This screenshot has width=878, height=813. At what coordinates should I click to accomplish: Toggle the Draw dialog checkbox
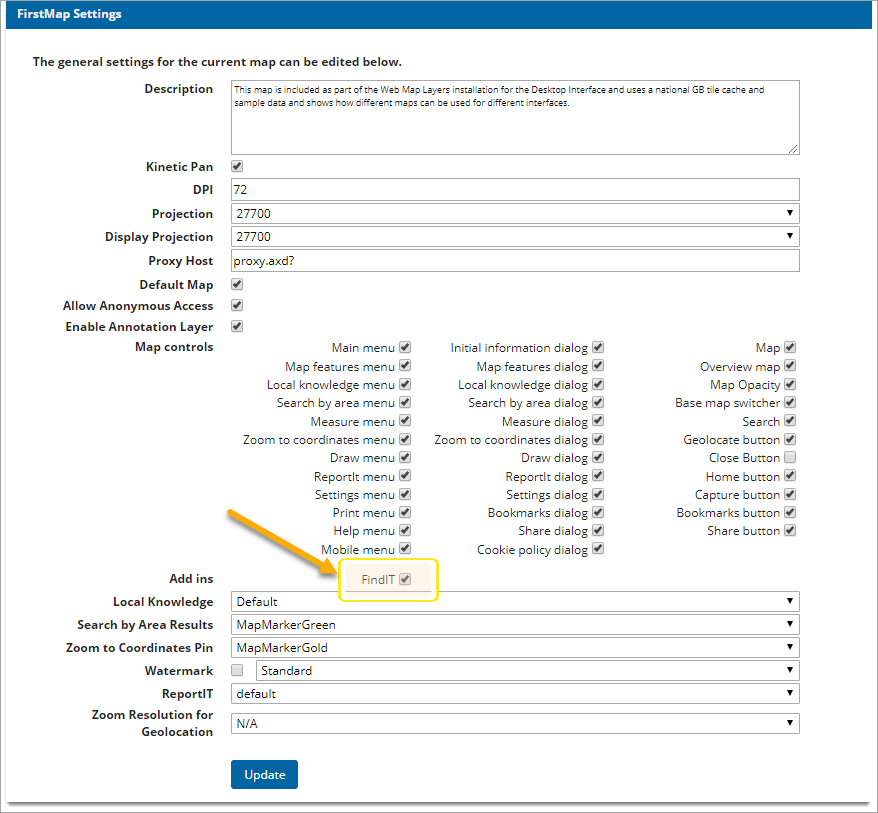tap(598, 457)
